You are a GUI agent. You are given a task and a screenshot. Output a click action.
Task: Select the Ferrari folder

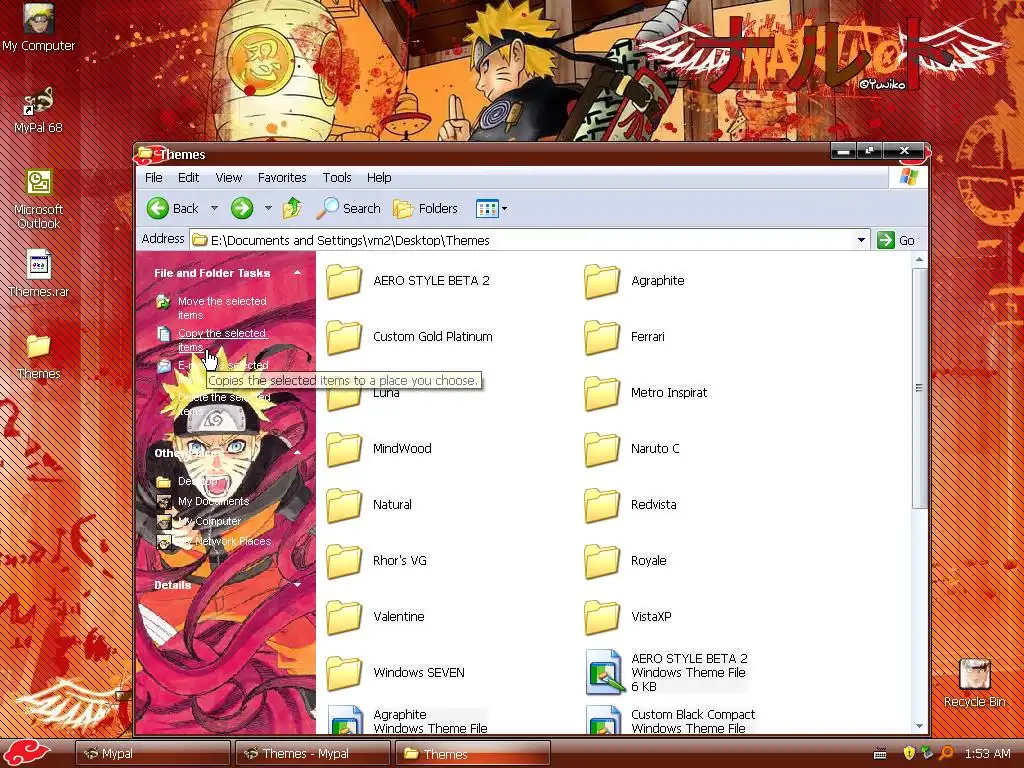[x=624, y=337]
